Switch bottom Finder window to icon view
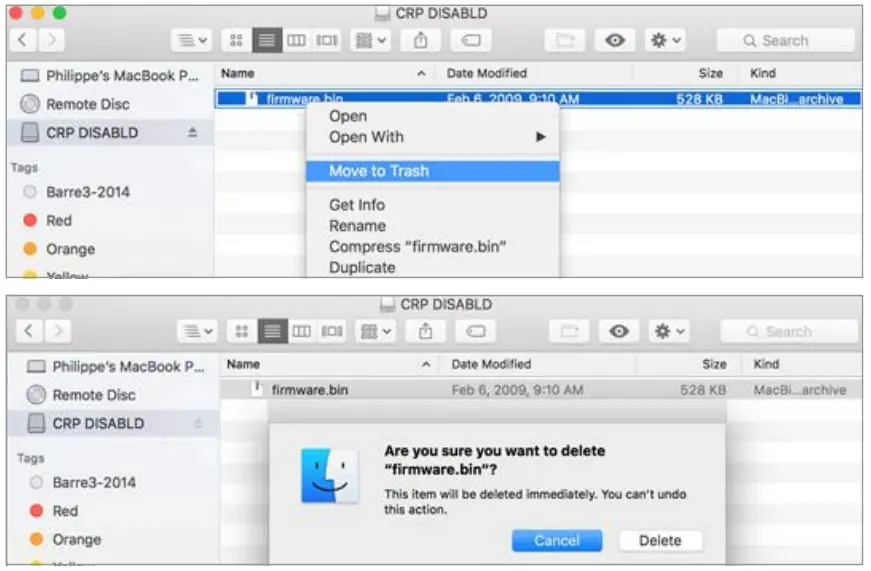 [x=242, y=331]
